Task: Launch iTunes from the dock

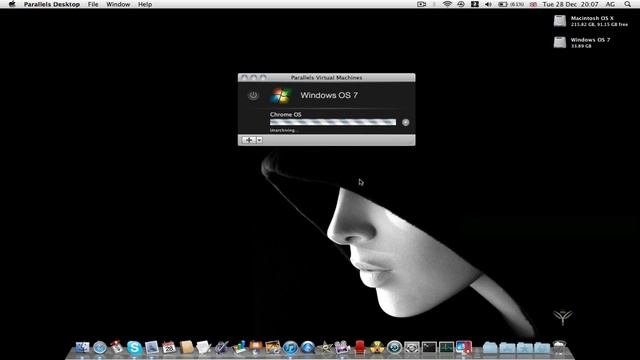Action: coord(290,347)
